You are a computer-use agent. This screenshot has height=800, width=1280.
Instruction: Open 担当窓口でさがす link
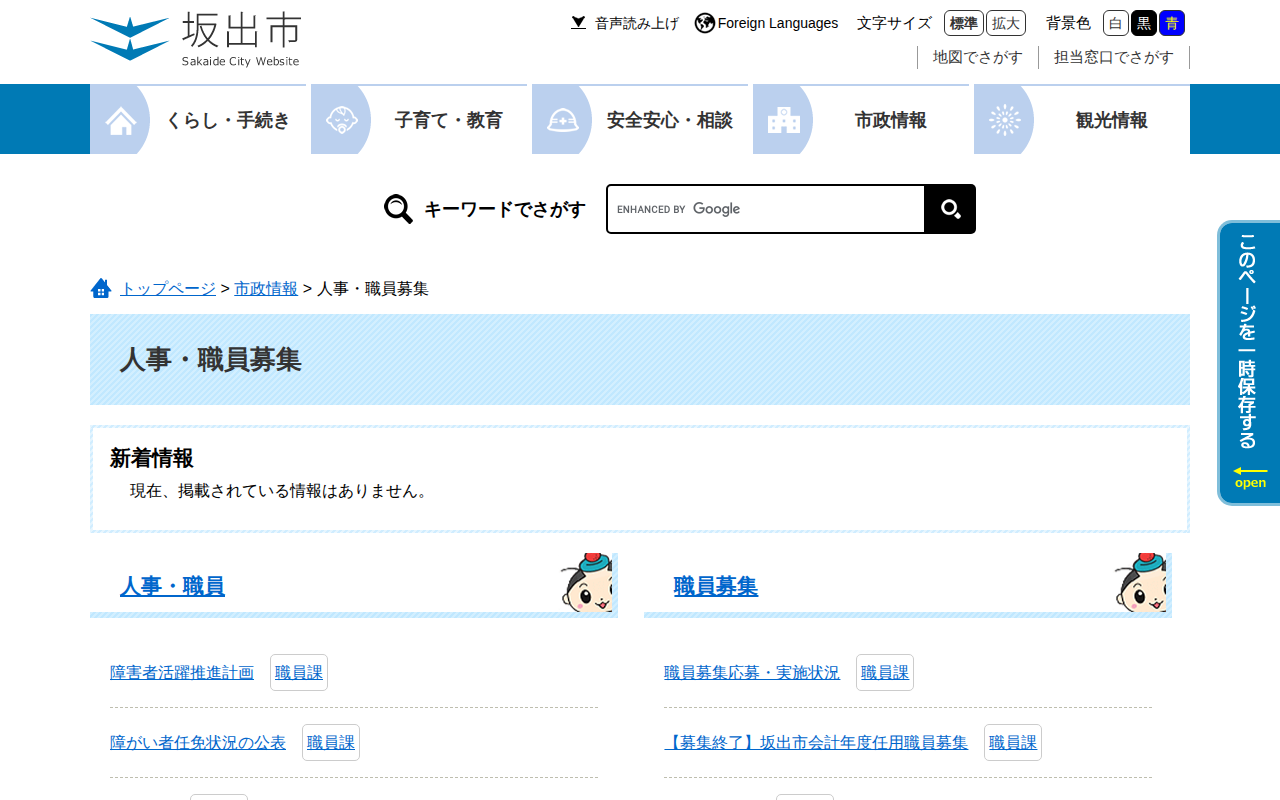point(1114,57)
